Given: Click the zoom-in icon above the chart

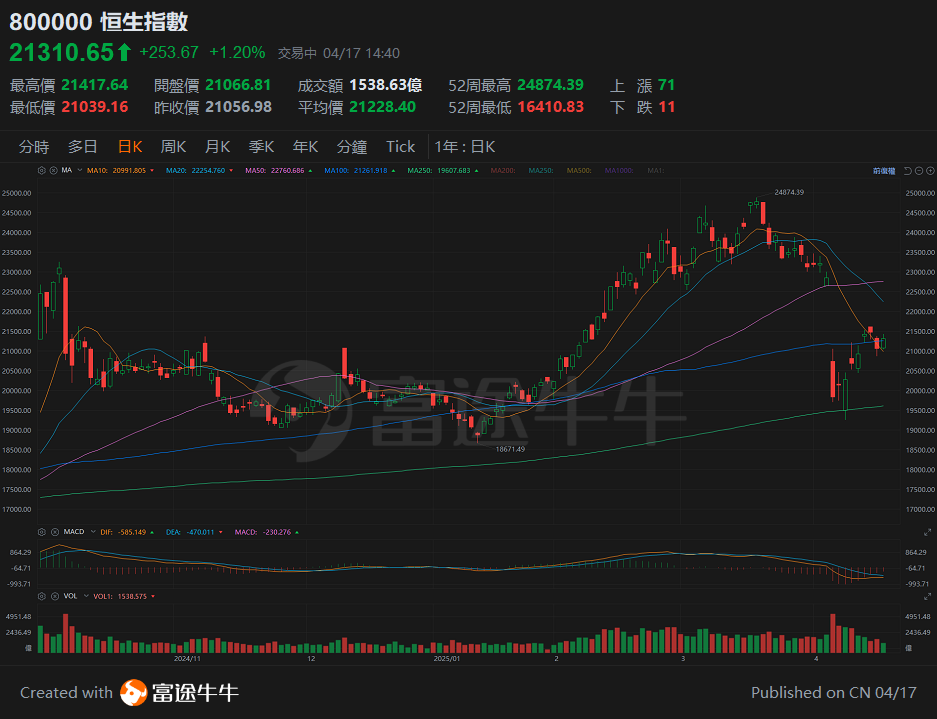Looking at the screenshot, I should tap(930, 170).
